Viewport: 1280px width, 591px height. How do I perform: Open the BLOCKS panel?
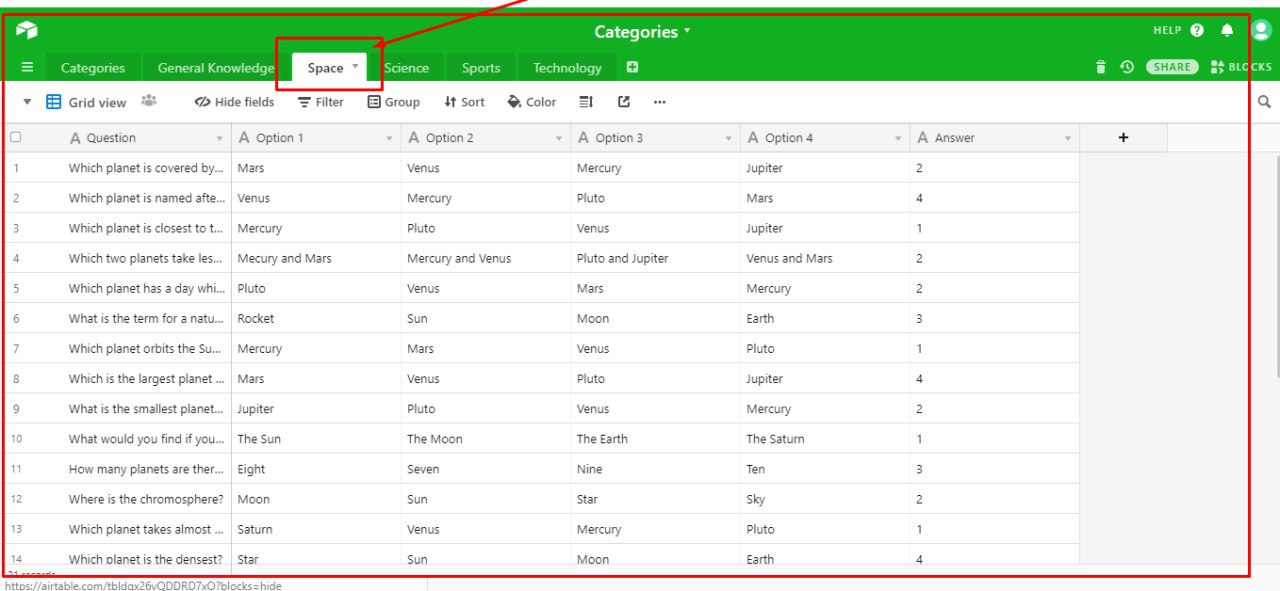click(x=1240, y=67)
